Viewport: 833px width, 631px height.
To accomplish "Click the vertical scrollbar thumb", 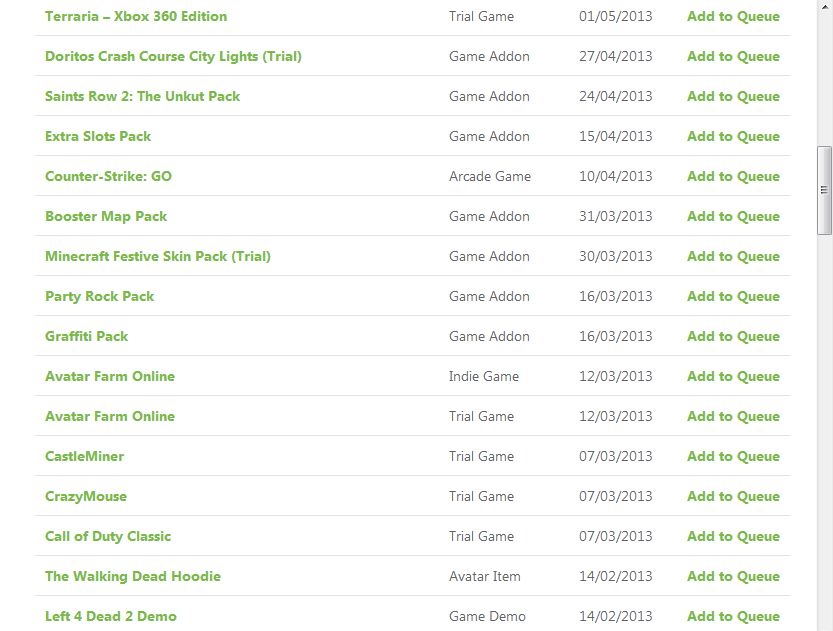I will point(824,190).
